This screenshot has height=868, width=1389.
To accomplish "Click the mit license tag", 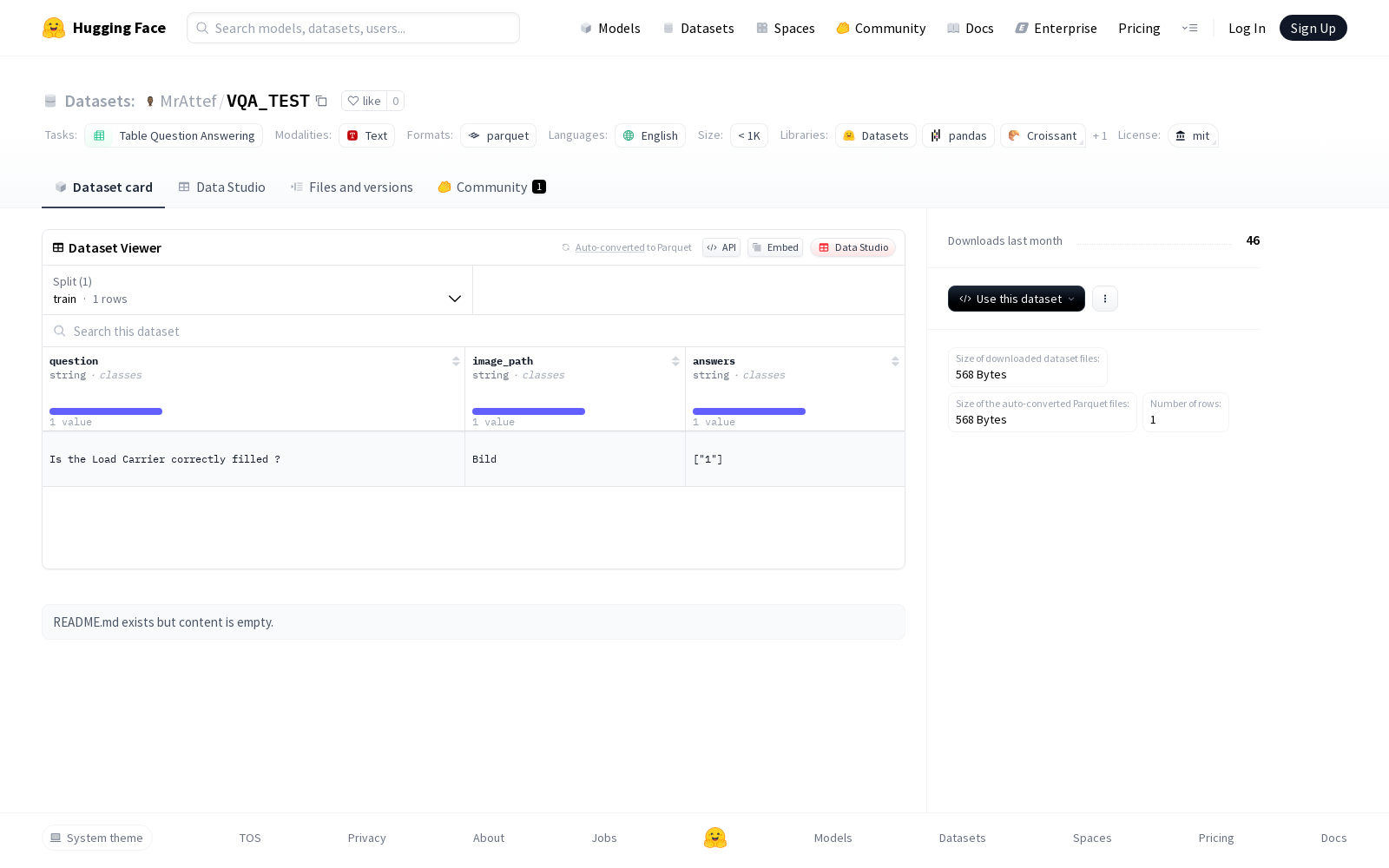I will [1193, 135].
